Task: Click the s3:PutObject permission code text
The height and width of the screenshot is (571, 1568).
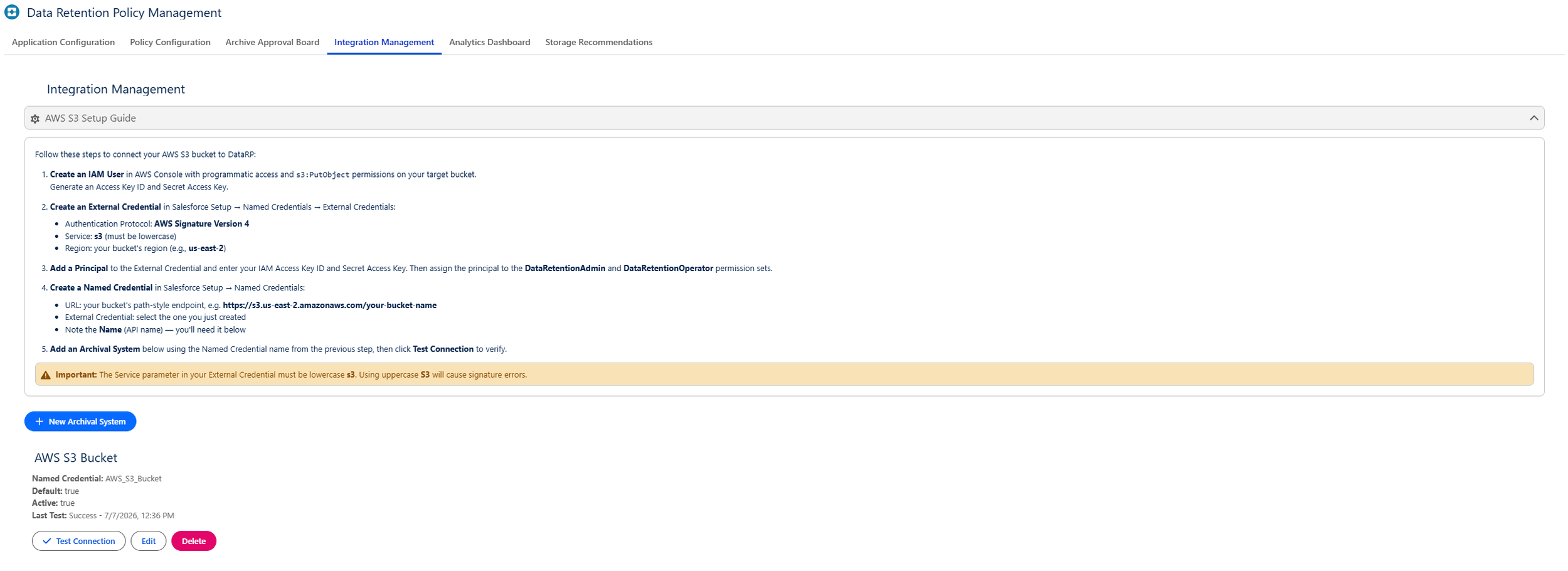Action: pyautogui.click(x=322, y=175)
